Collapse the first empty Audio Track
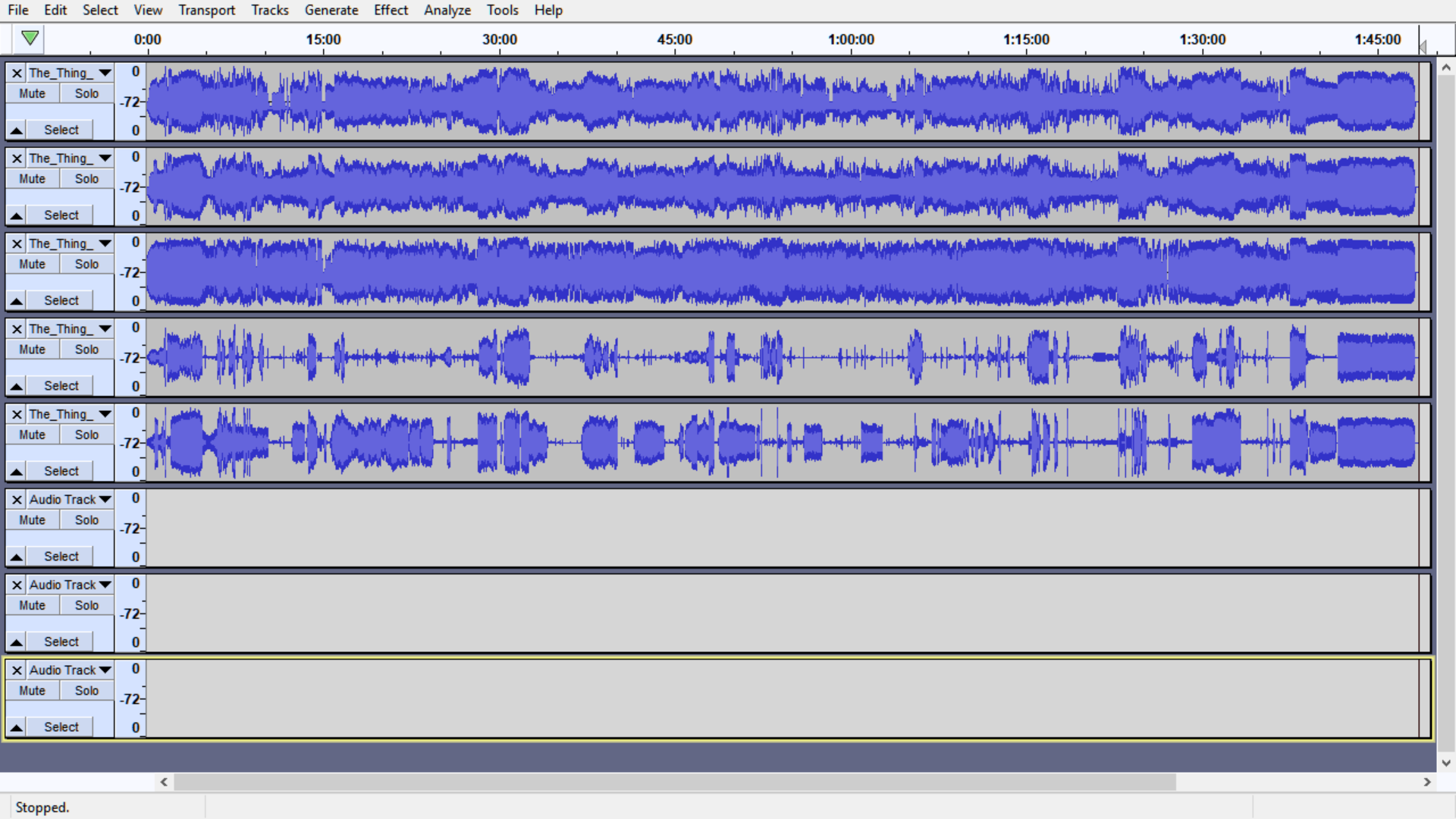The image size is (1456, 819). pyautogui.click(x=16, y=557)
